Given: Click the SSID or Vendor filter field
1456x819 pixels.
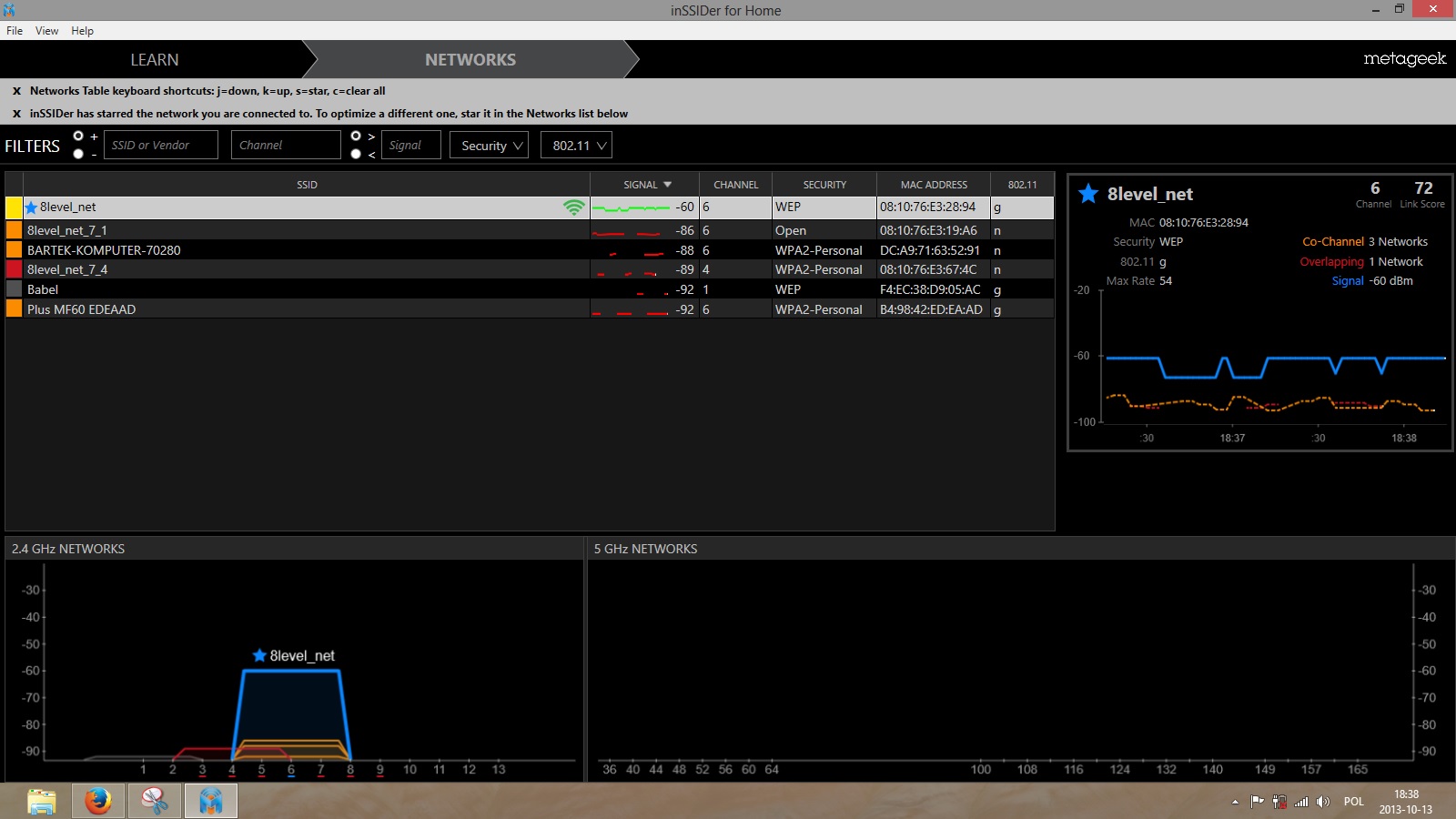Looking at the screenshot, I should [160, 145].
